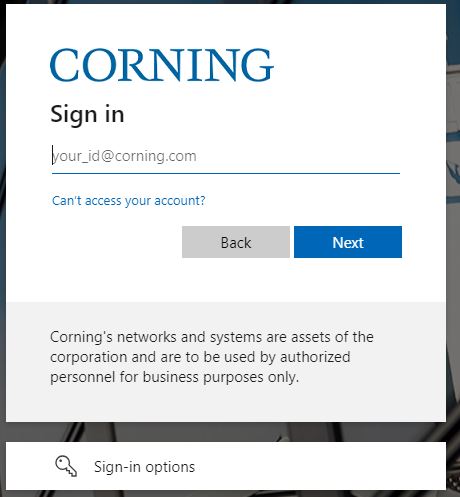Open the Sign-in options text
The height and width of the screenshot is (497, 460).
144,467
